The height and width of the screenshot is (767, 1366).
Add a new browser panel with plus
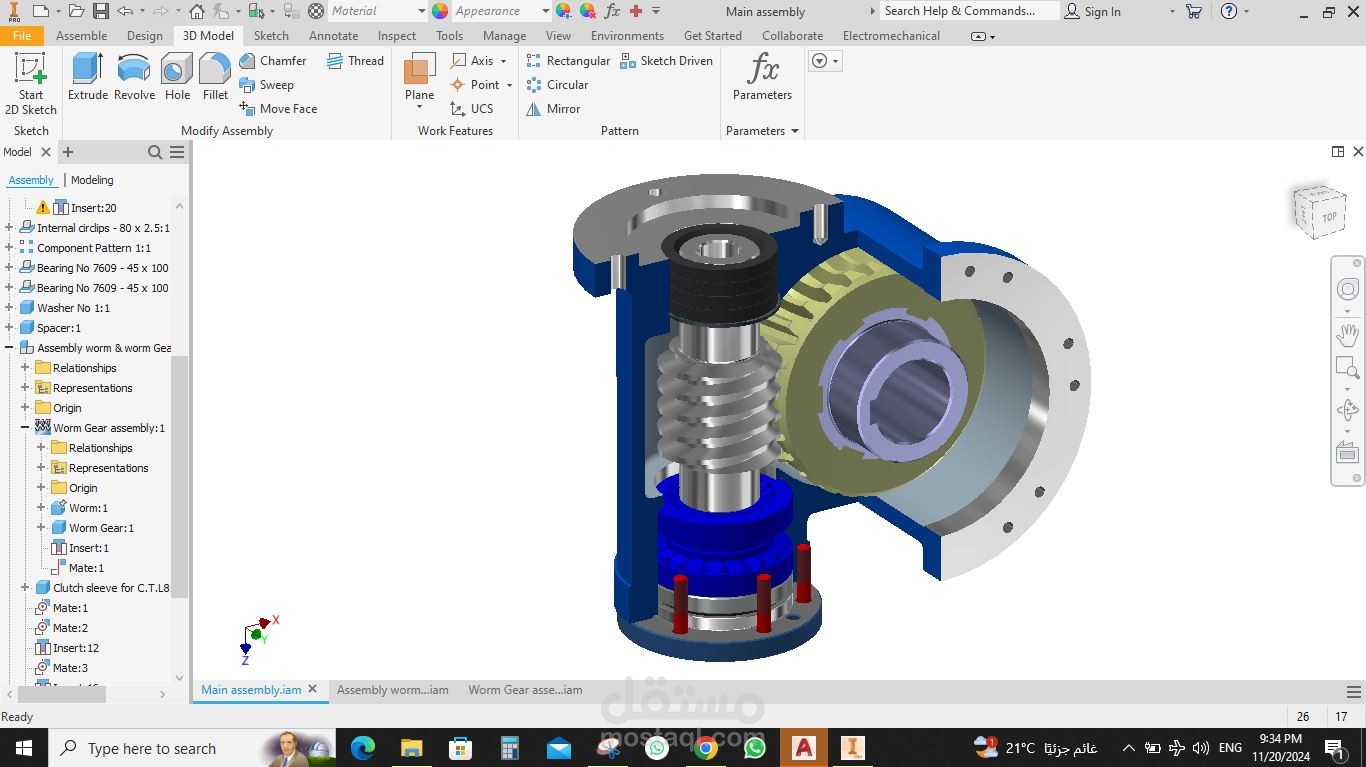pos(68,152)
